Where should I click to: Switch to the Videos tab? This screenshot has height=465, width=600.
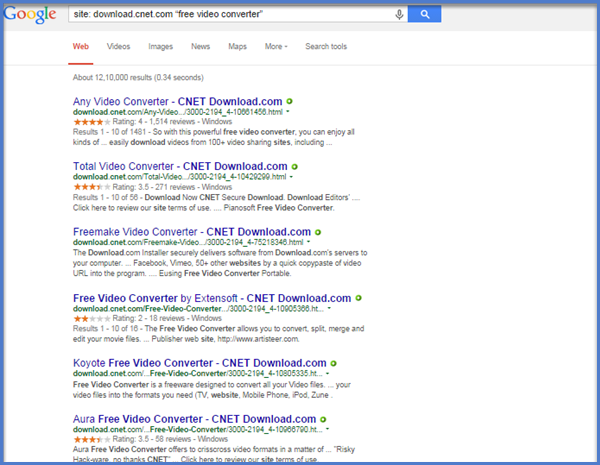pos(118,47)
